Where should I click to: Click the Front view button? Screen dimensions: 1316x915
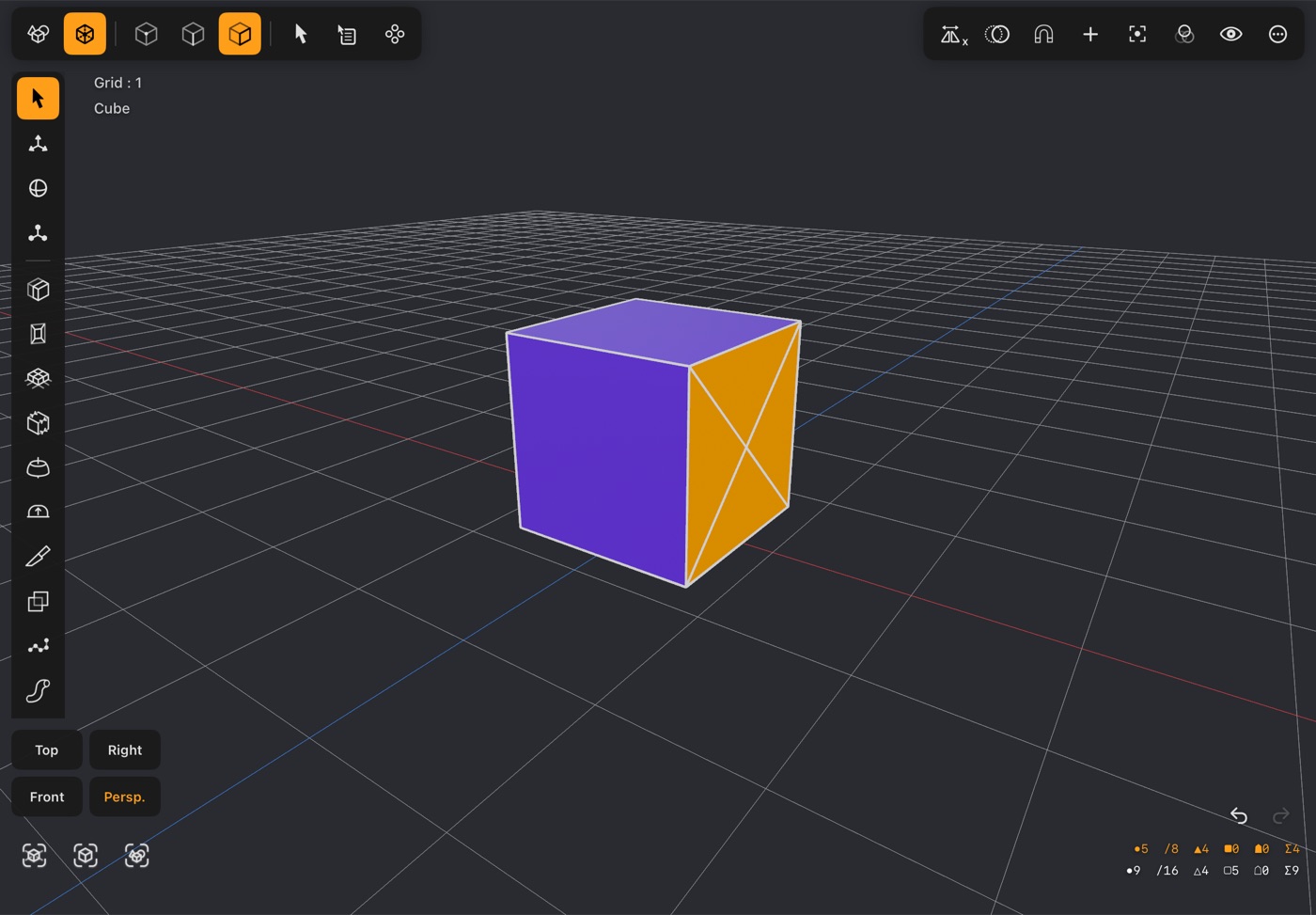click(x=47, y=797)
